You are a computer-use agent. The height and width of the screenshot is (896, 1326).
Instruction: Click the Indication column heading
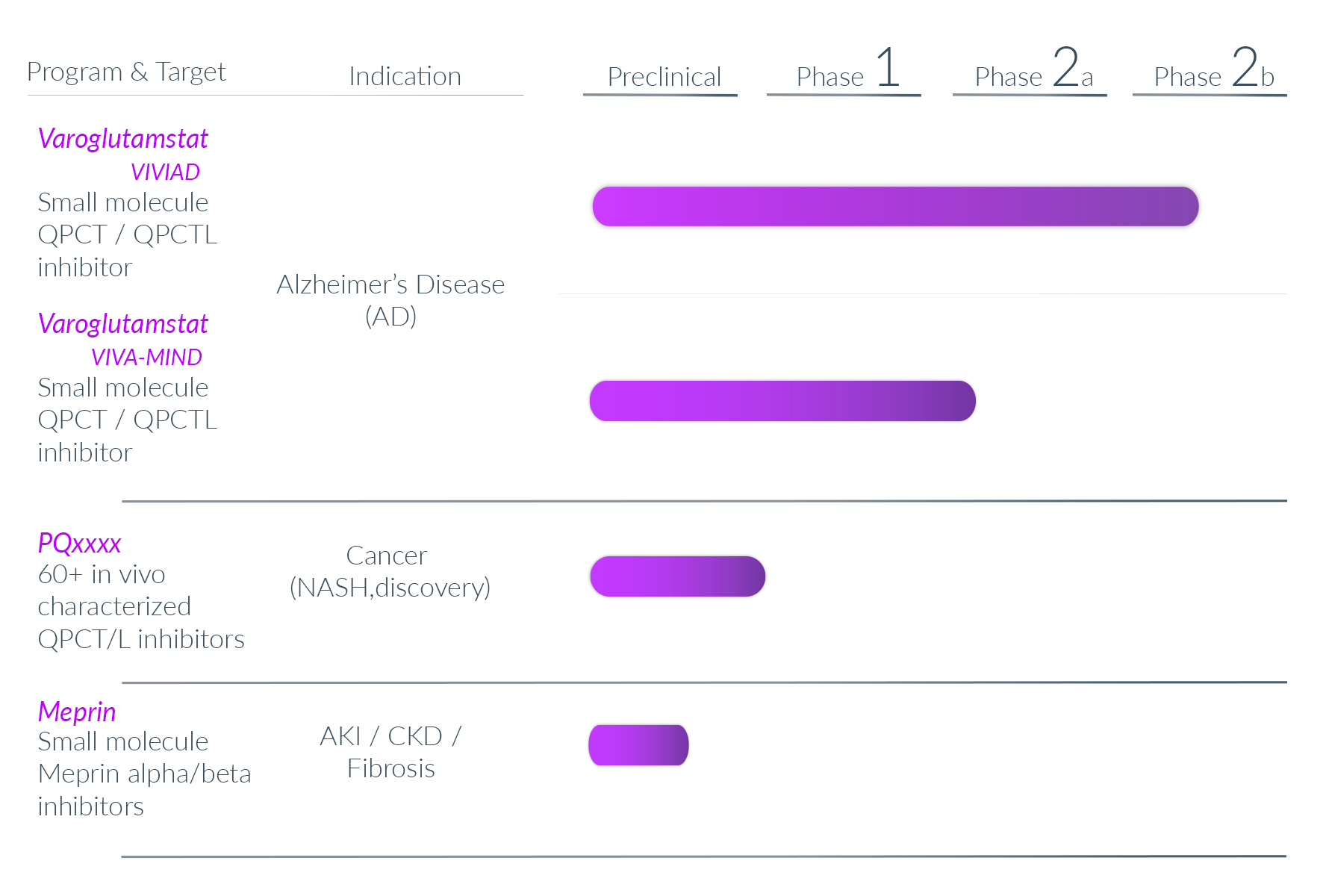(405, 76)
